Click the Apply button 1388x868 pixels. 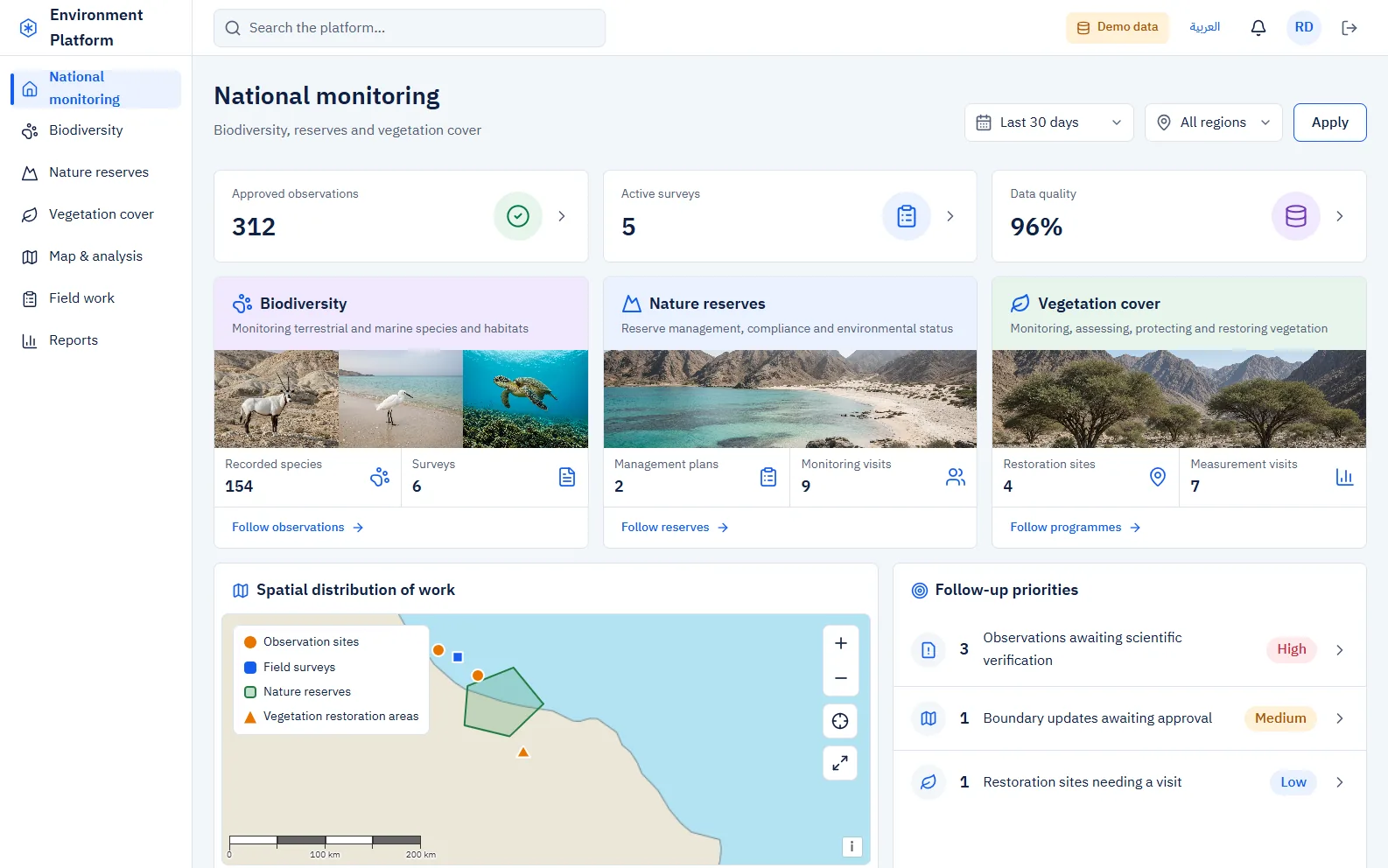click(1329, 122)
